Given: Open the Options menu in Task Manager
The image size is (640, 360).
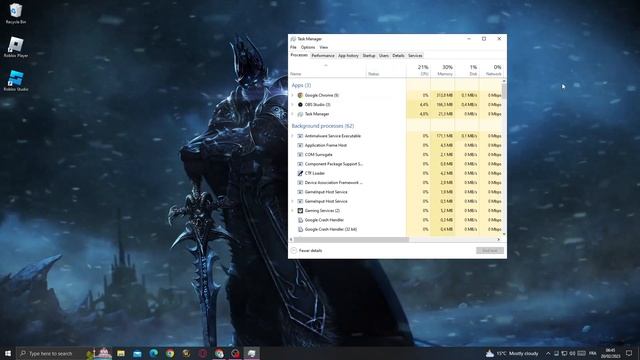Looking at the screenshot, I should tap(308, 47).
